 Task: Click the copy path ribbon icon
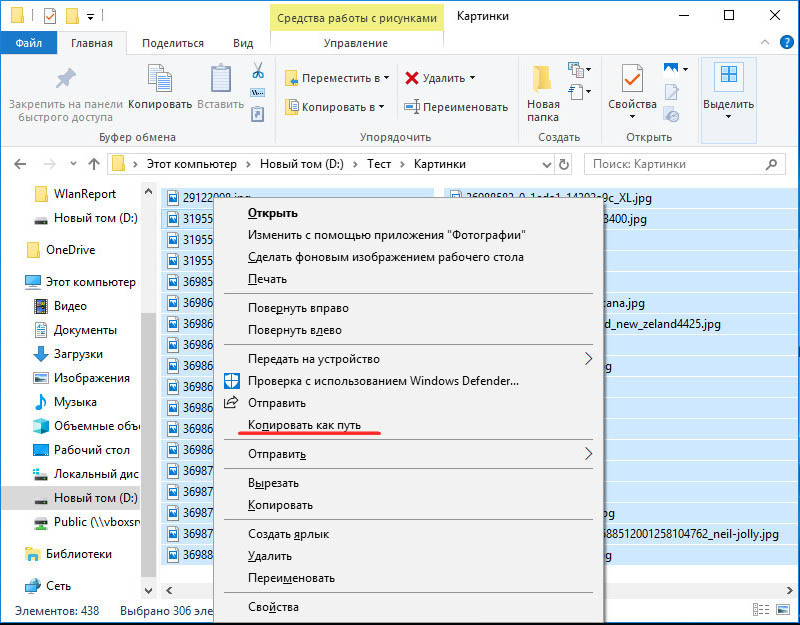click(x=258, y=93)
